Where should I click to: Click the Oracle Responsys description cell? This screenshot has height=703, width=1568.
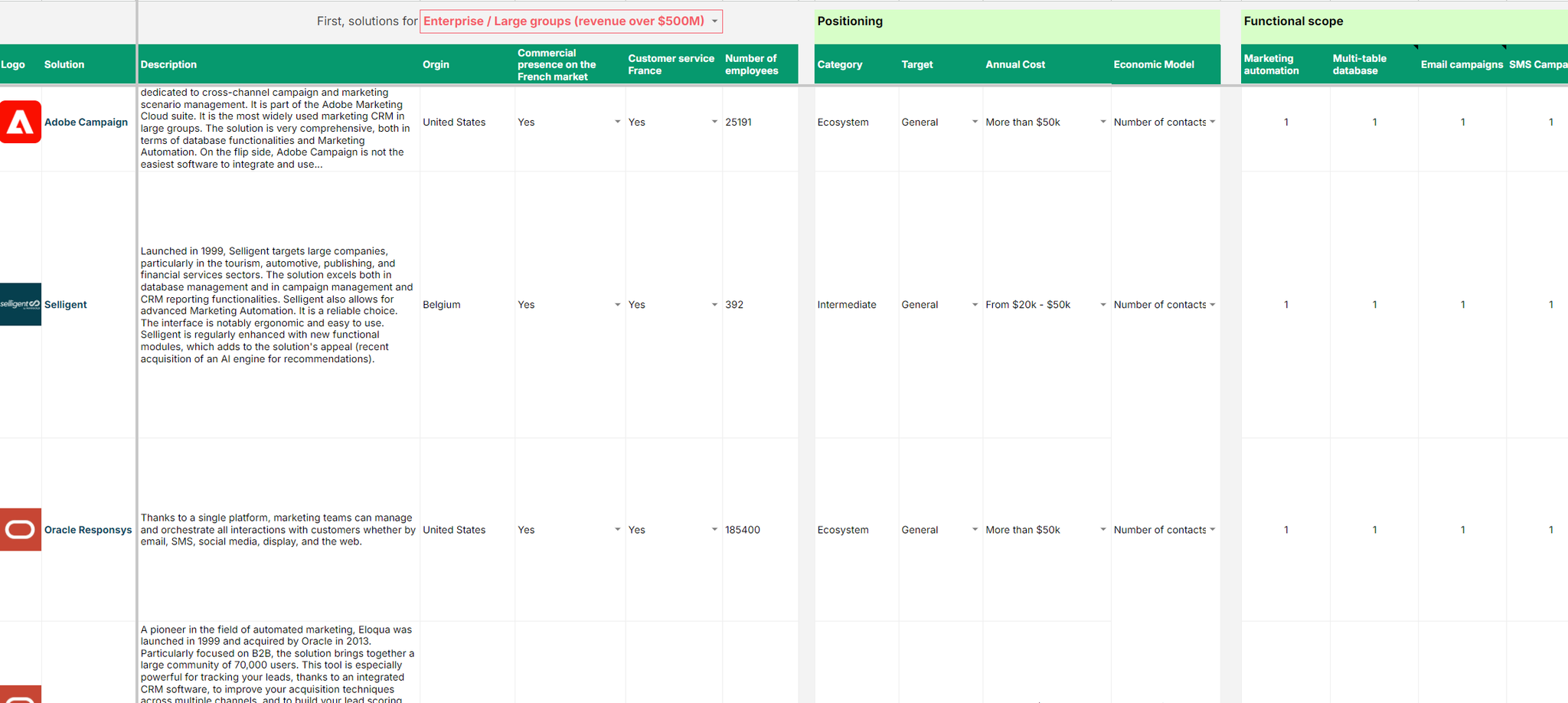coord(279,529)
